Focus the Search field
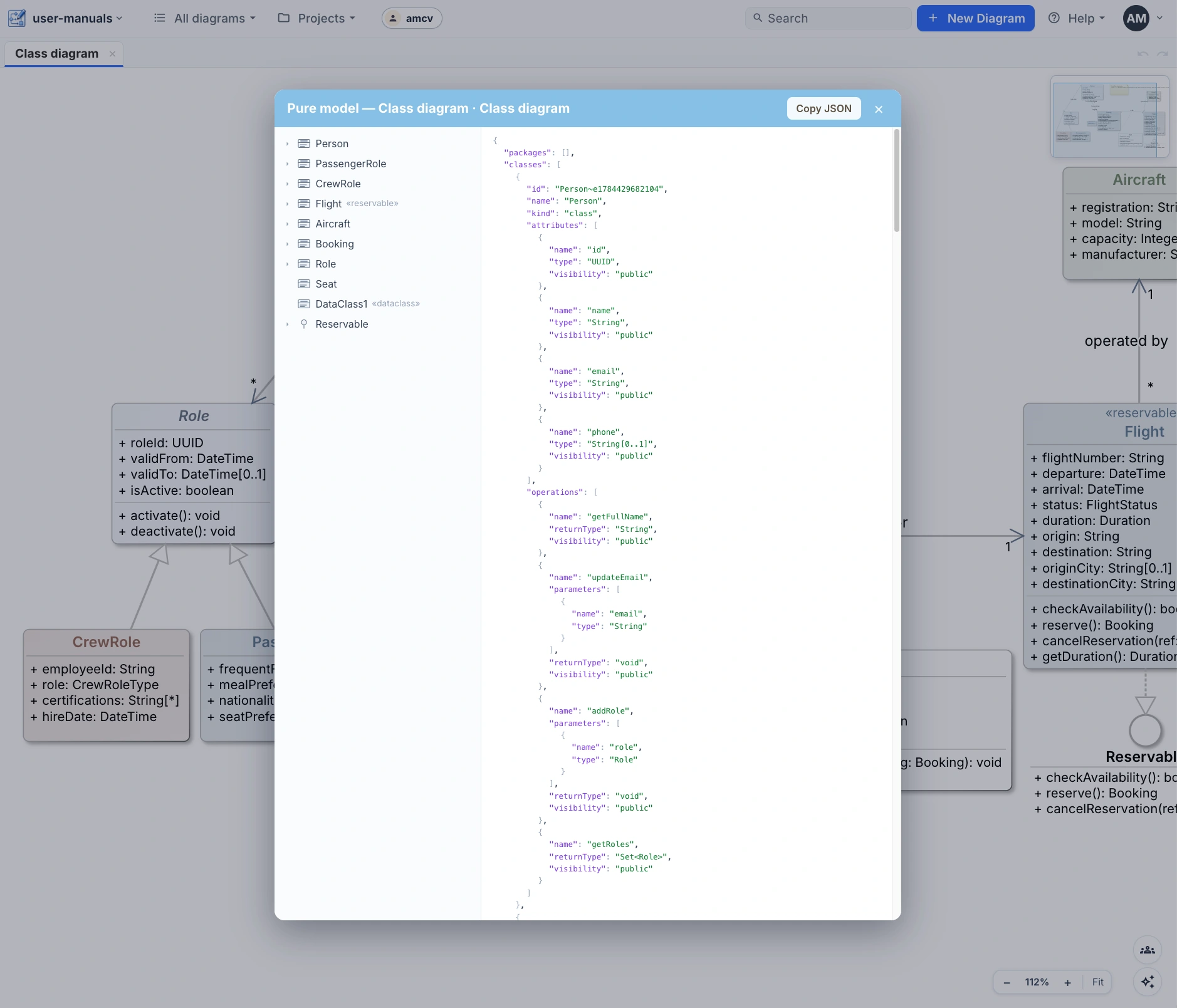 coord(827,18)
